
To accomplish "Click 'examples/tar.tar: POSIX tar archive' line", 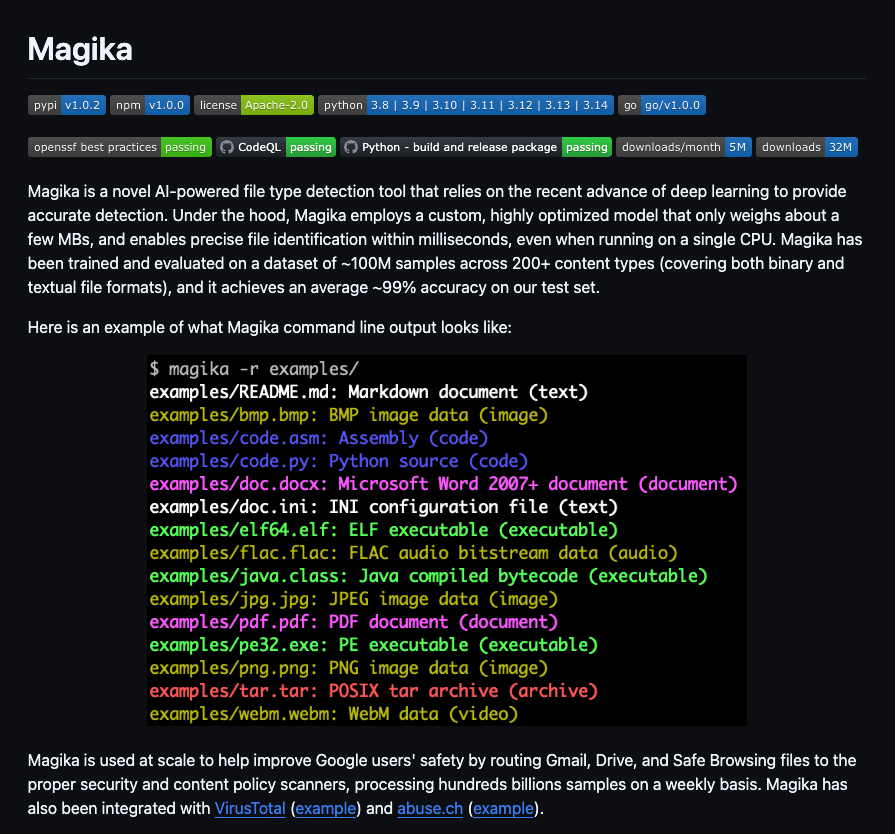I will tap(373, 691).
